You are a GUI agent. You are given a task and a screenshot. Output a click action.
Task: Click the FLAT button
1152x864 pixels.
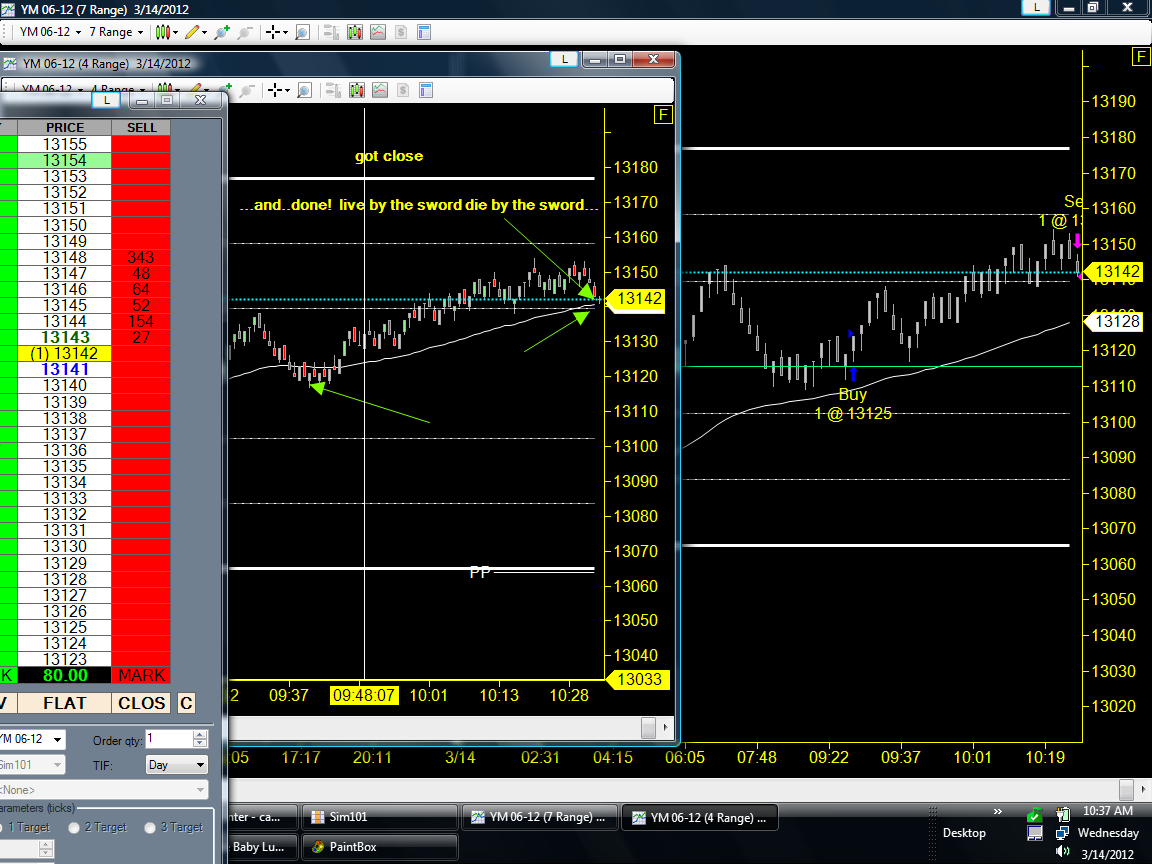point(65,703)
